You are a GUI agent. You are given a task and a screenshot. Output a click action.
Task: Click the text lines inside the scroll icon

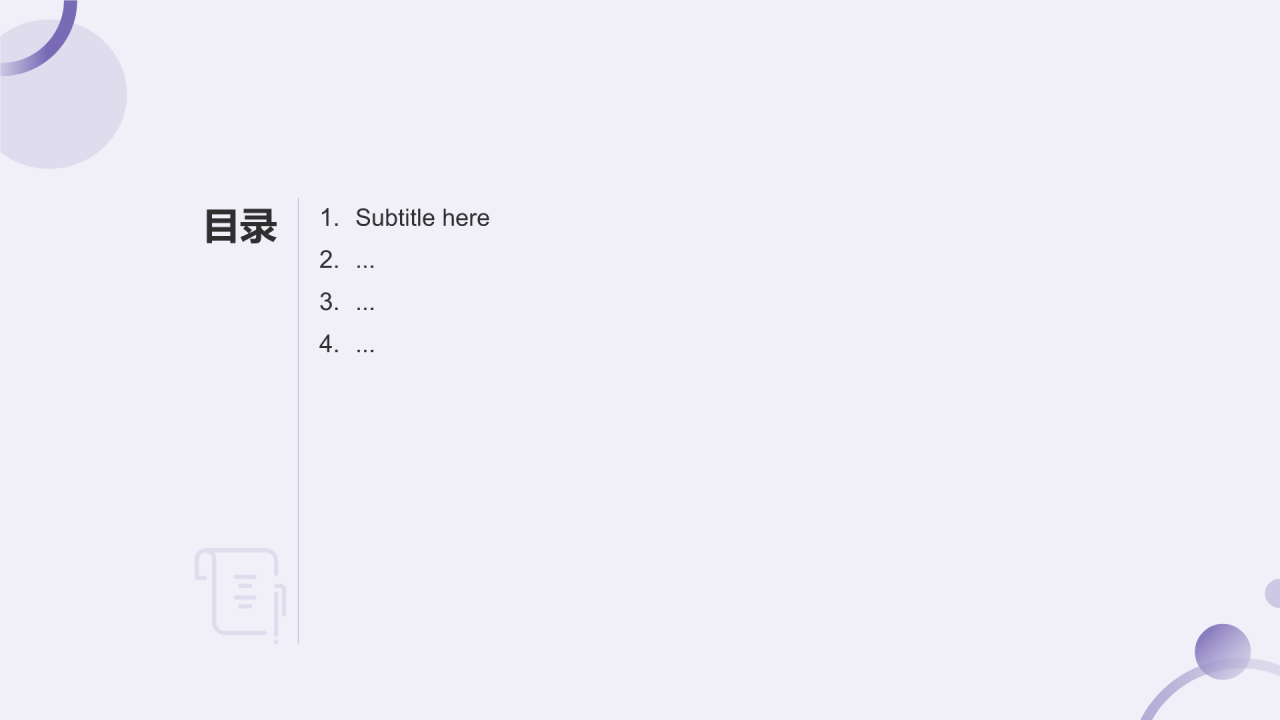[245, 591]
